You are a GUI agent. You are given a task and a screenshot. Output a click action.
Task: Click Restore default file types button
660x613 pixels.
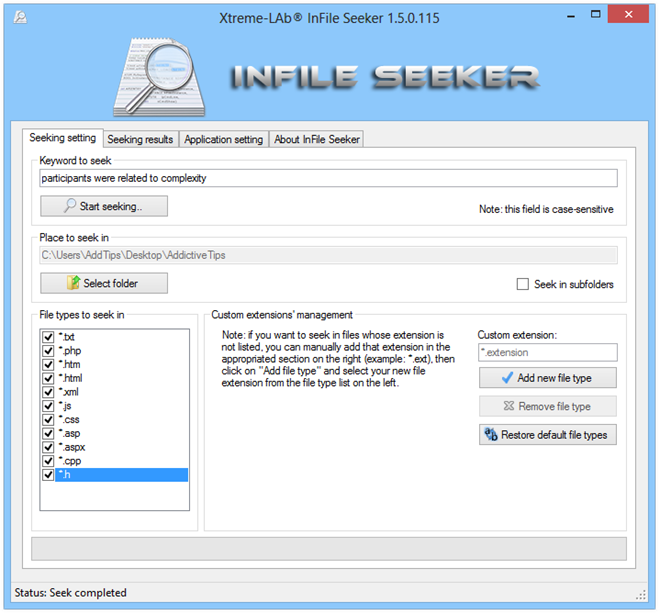point(548,434)
